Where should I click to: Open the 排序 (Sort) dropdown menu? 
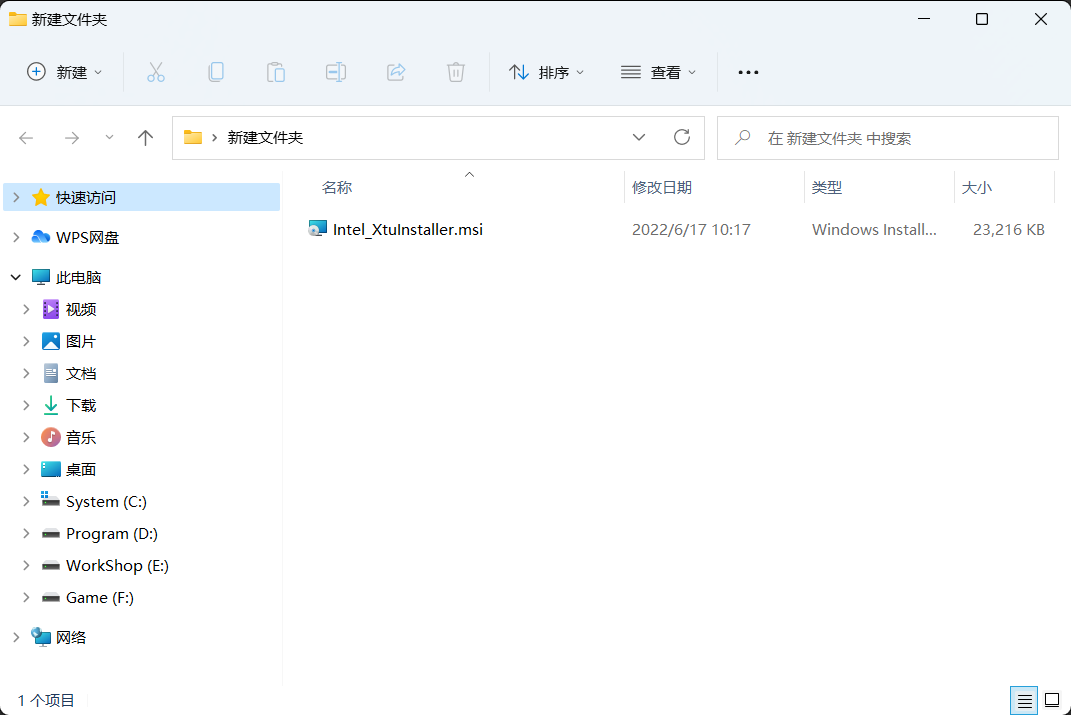click(x=547, y=72)
